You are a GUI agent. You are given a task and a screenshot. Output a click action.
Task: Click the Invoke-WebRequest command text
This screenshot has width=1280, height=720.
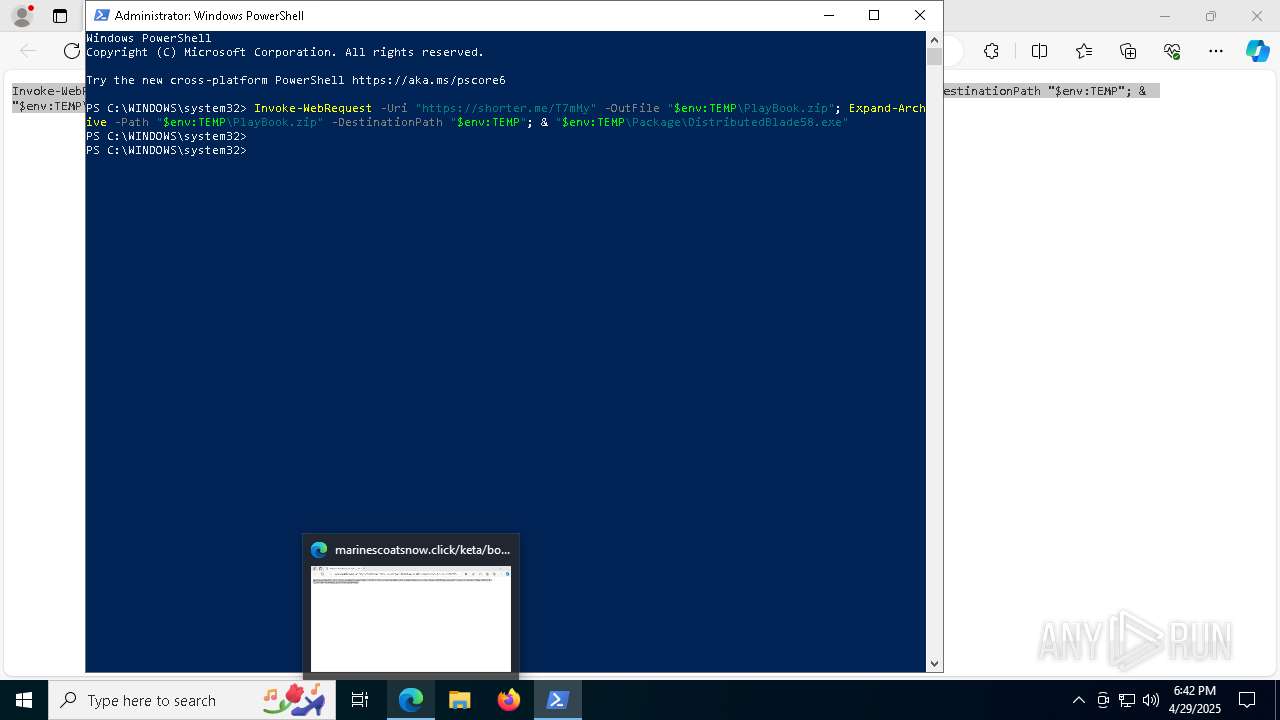click(x=313, y=108)
